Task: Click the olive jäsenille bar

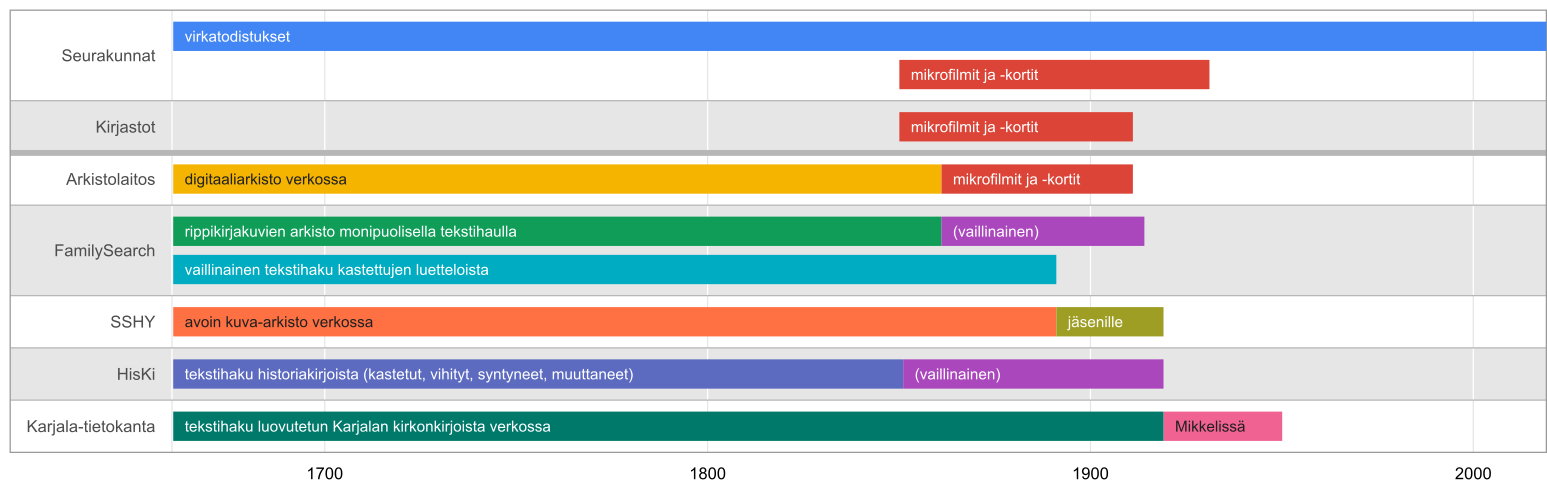Action: 1109,322
